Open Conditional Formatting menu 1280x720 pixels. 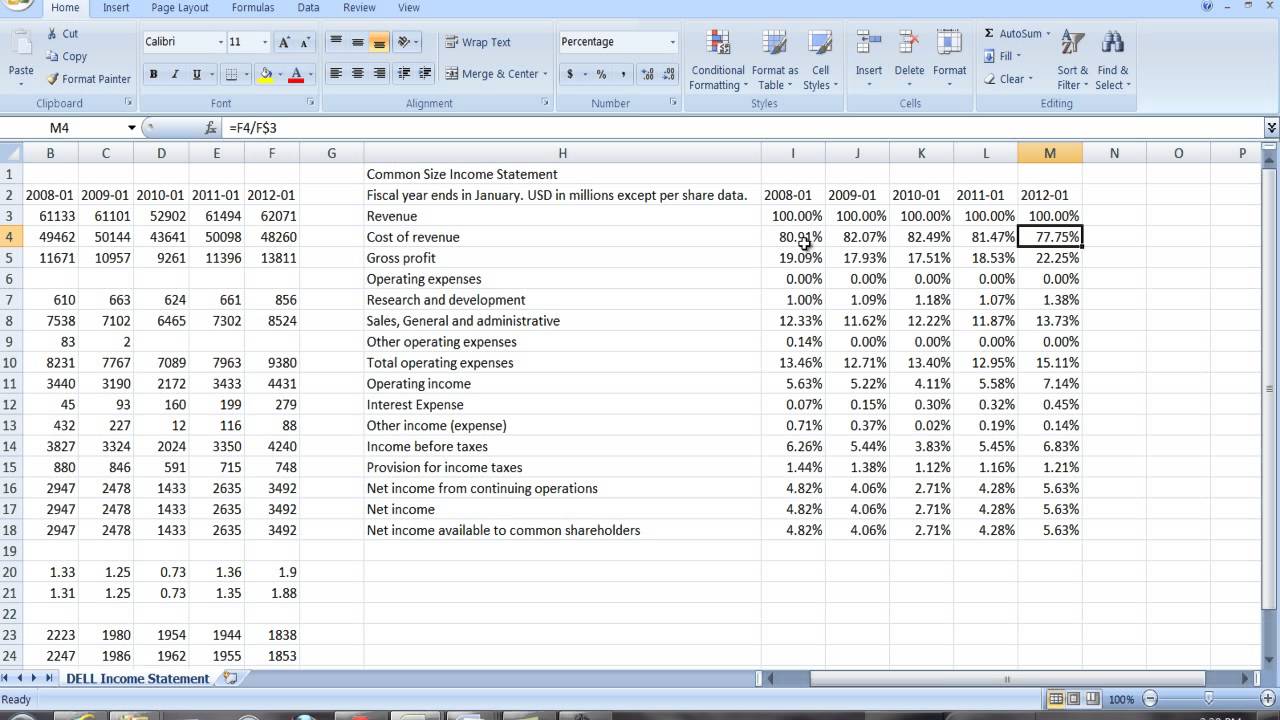717,60
